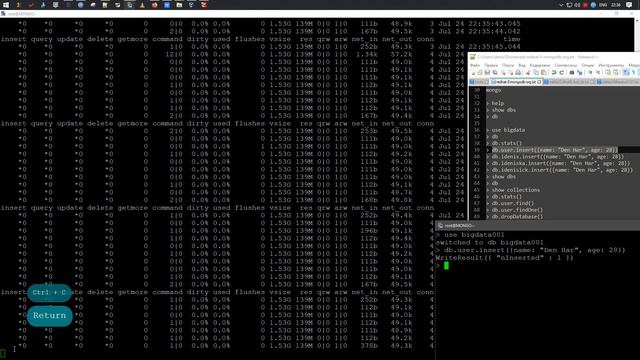The height and width of the screenshot is (360, 640).
Task: Switch the ENG input language indicator
Action: coord(603,5)
